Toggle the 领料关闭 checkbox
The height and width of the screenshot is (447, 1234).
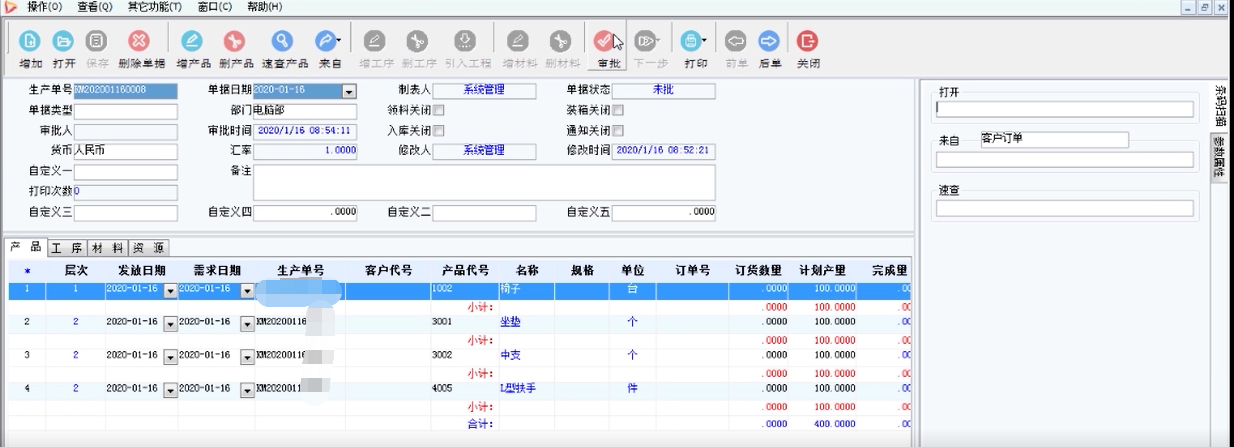pos(438,111)
